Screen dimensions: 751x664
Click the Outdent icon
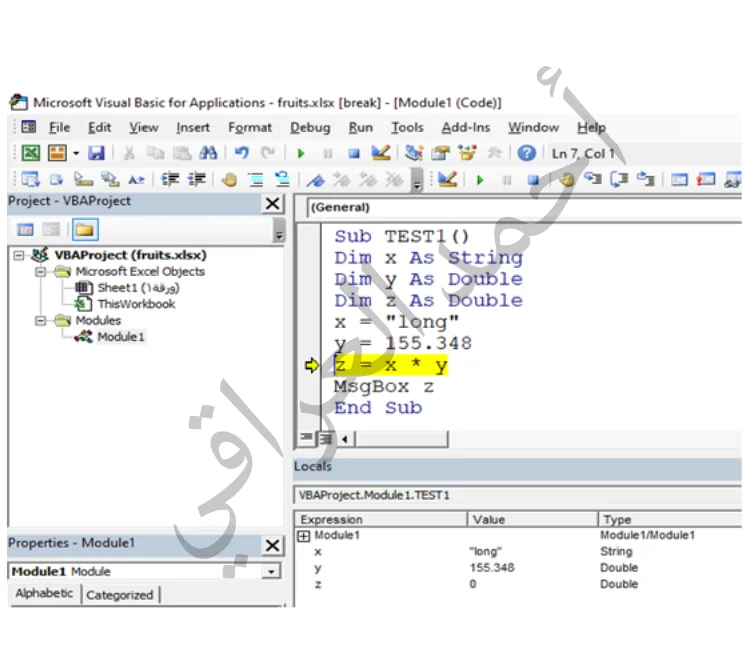click(x=197, y=180)
